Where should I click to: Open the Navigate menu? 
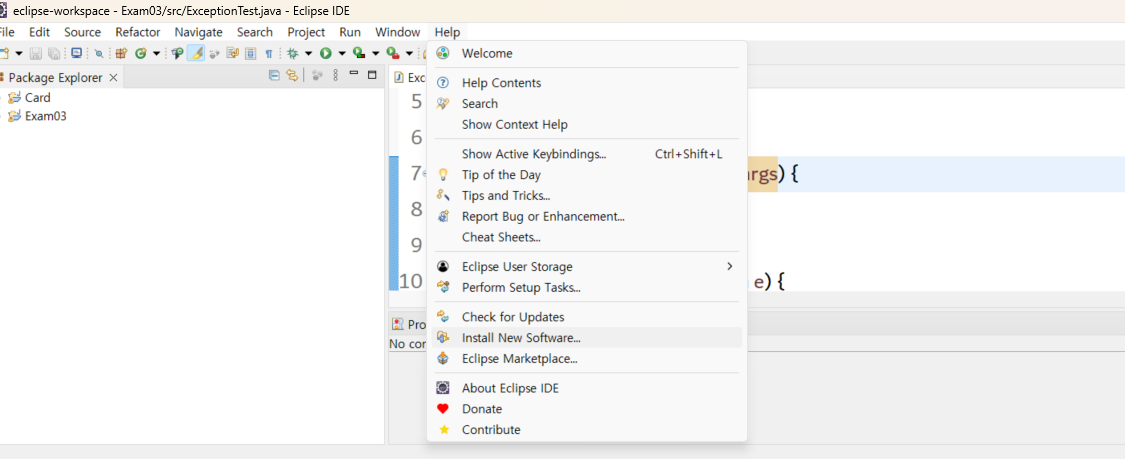tap(199, 32)
